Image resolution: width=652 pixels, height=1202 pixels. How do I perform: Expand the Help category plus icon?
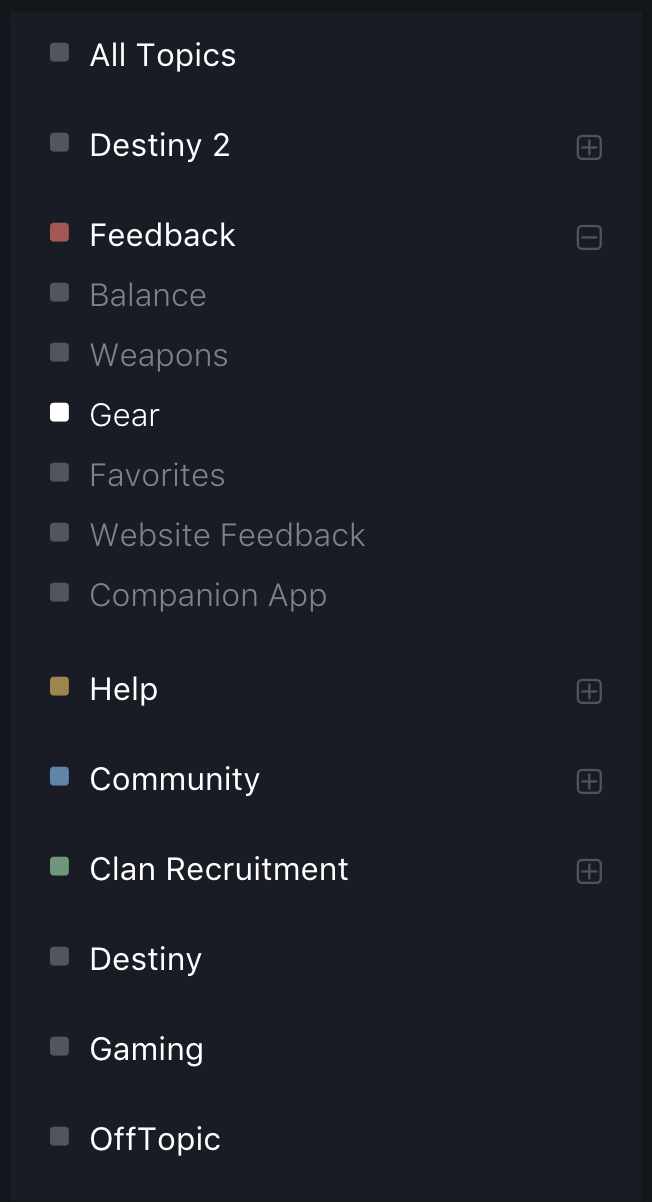click(589, 691)
